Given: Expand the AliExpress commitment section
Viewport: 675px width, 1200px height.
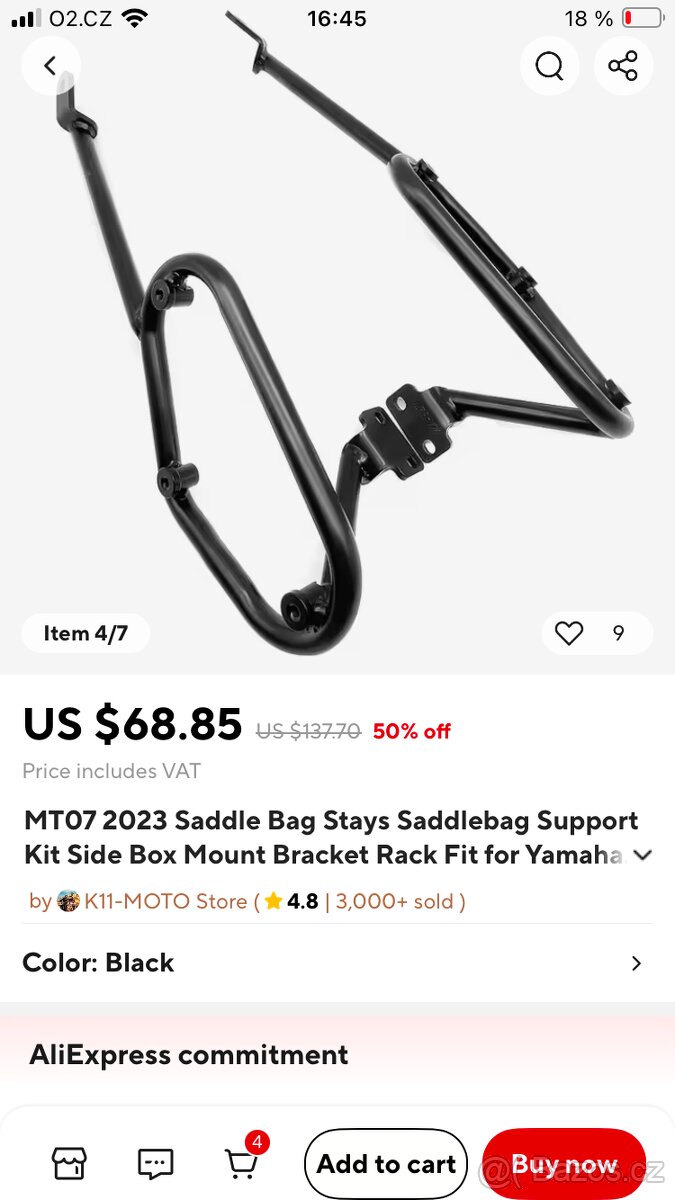Looking at the screenshot, I should (337, 1054).
